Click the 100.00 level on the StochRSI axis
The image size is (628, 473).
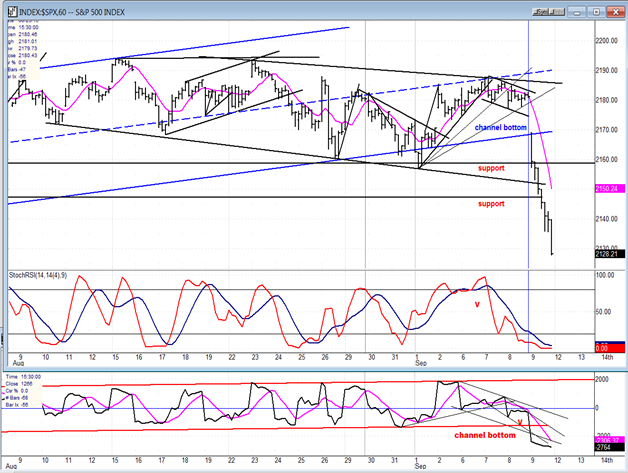click(606, 275)
